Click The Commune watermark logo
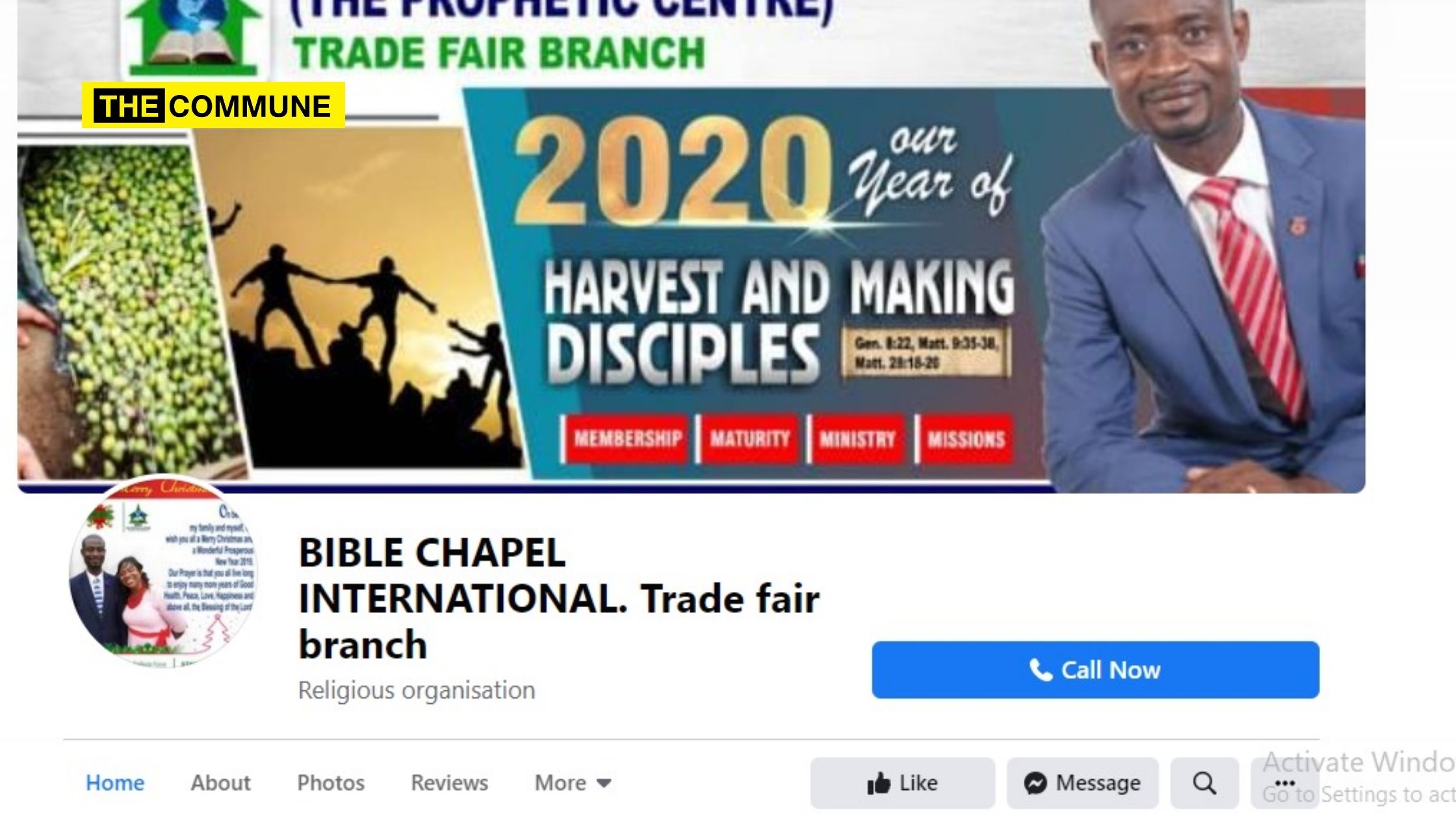This screenshot has height=819, width=1456. pyautogui.click(x=213, y=105)
